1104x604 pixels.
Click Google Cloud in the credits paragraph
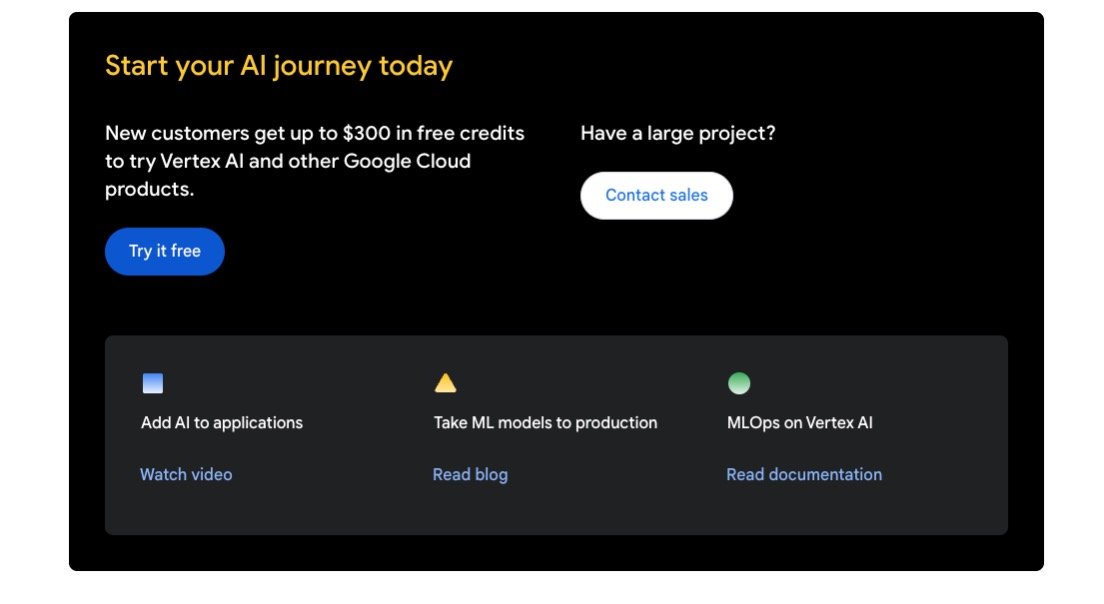(407, 161)
